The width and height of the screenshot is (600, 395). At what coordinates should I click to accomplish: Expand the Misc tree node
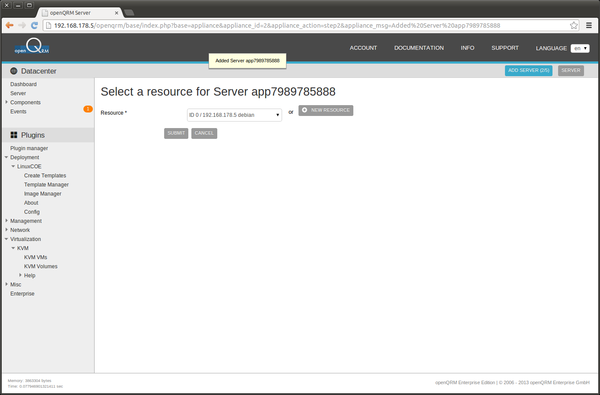pos(7,284)
